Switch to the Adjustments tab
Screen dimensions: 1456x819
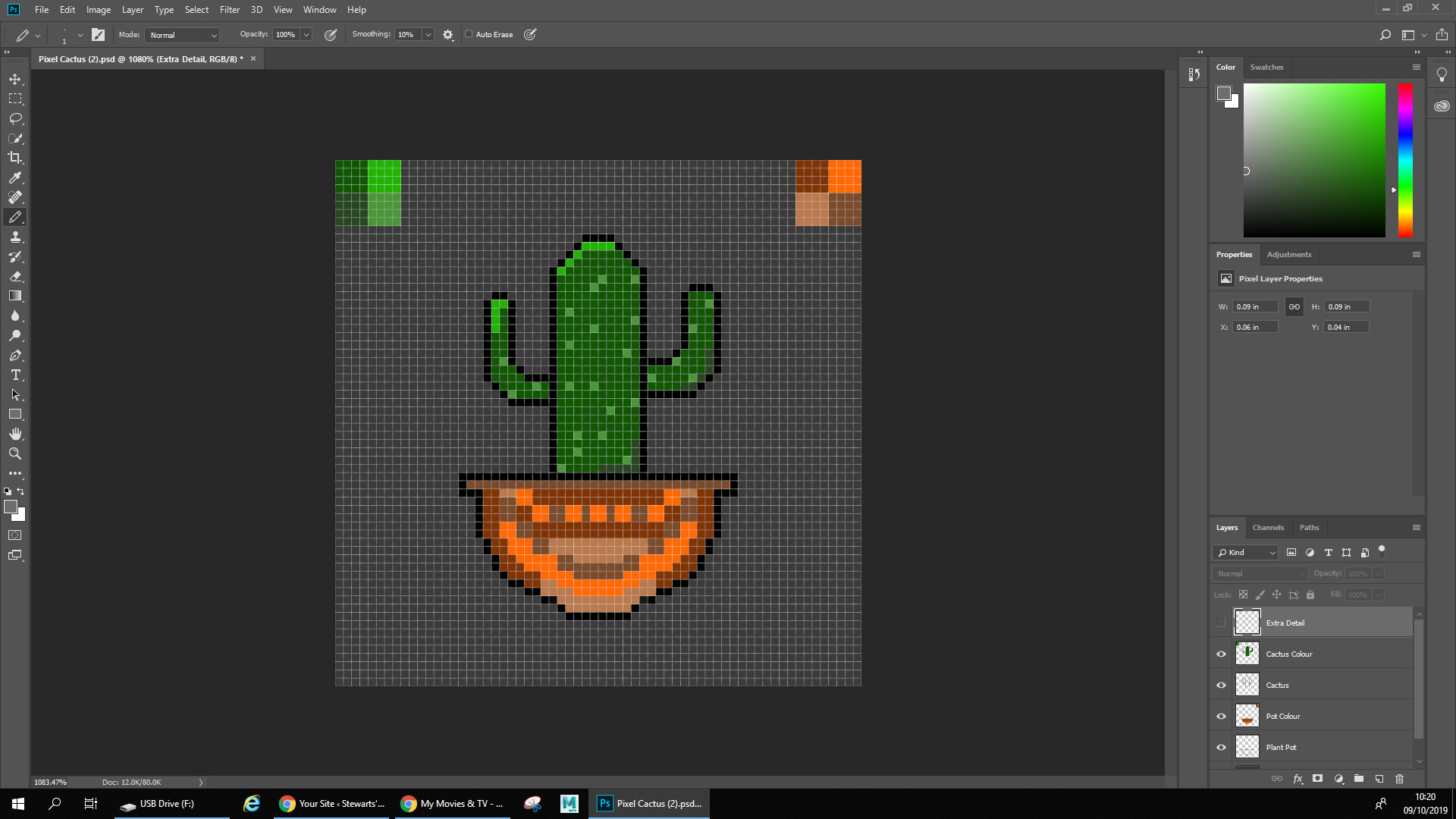1289,254
